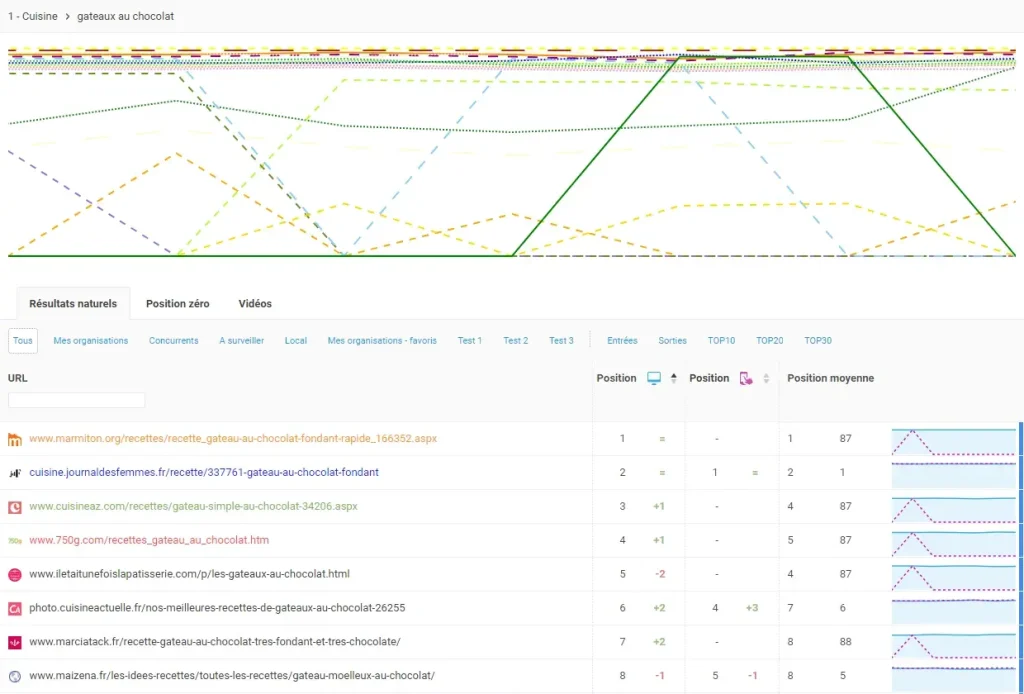Open the Vidéos tab
The width and height of the screenshot is (1024, 694).
[x=255, y=304]
